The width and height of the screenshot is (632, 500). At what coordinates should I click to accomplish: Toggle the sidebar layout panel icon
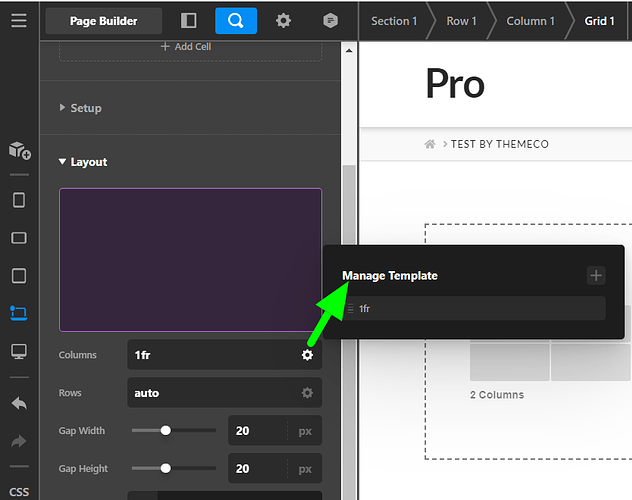[188, 21]
